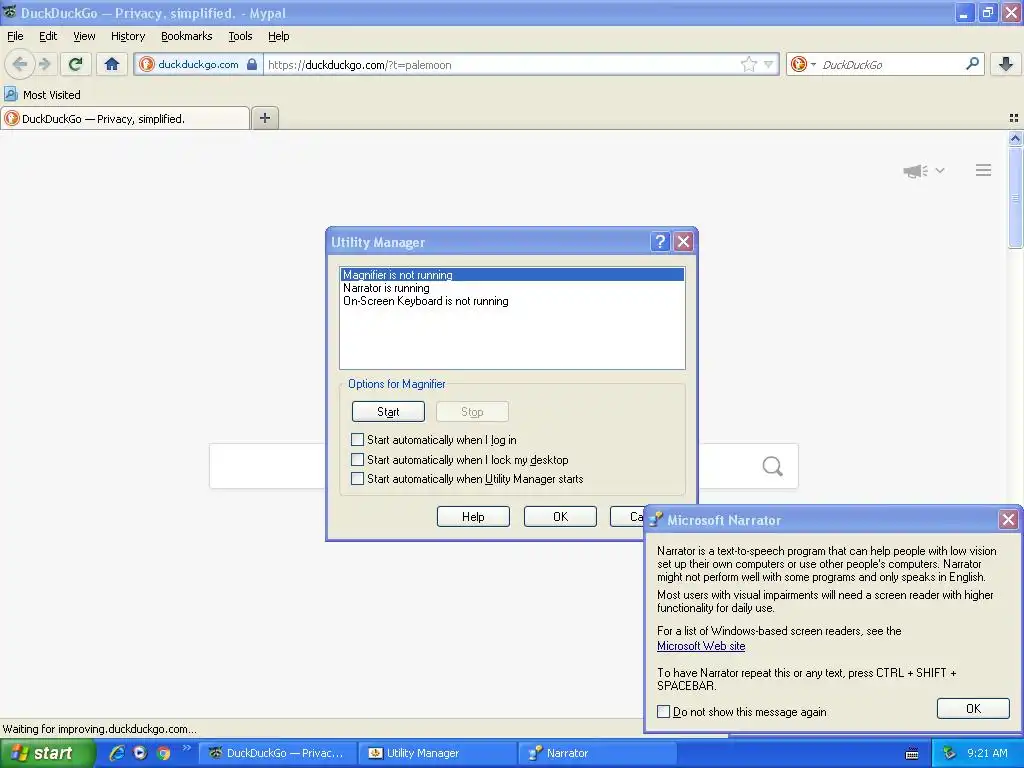Click the 9:21 AM system clock
The image size is (1024, 768).
[x=987, y=753]
